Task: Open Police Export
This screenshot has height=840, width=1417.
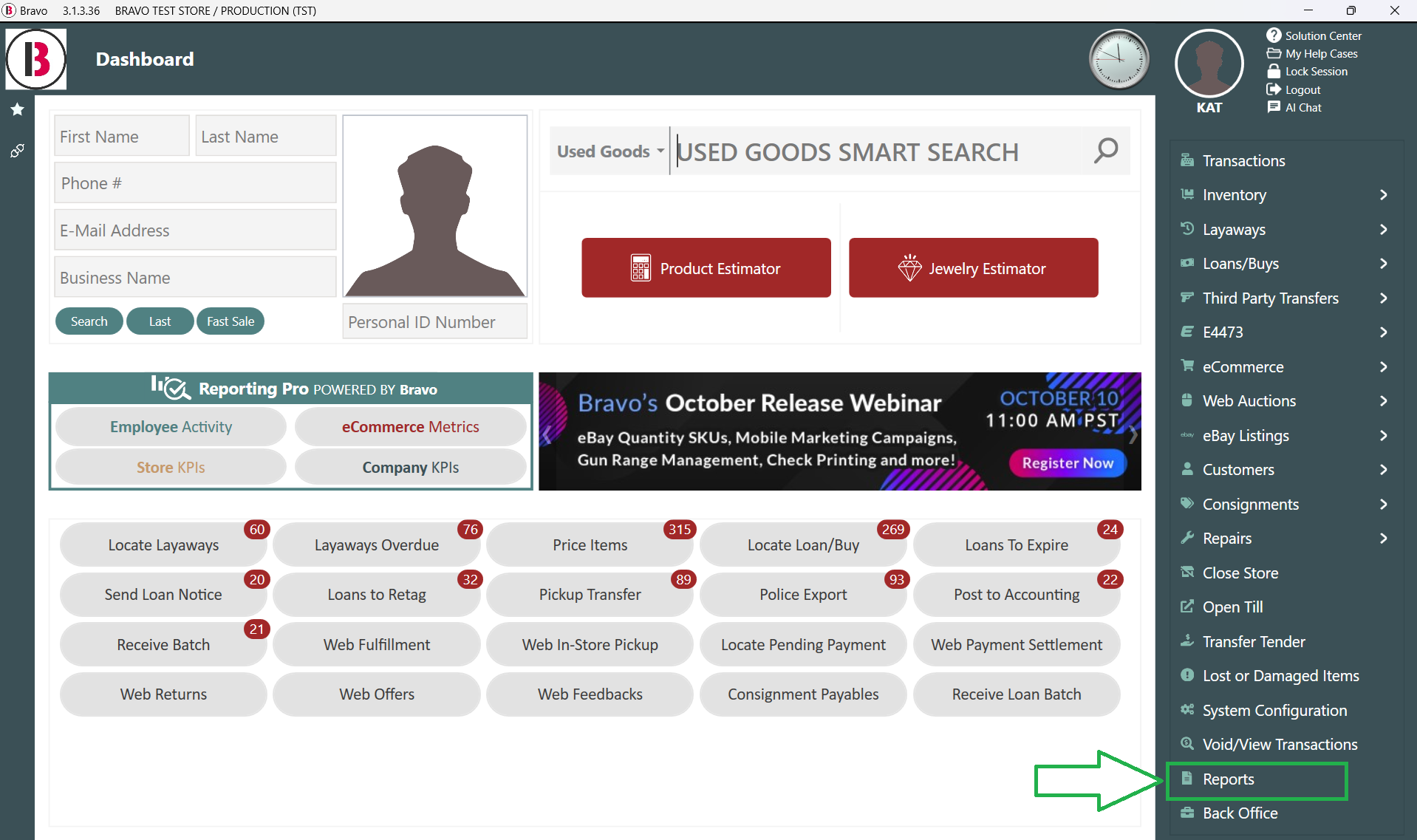Action: 803,594
